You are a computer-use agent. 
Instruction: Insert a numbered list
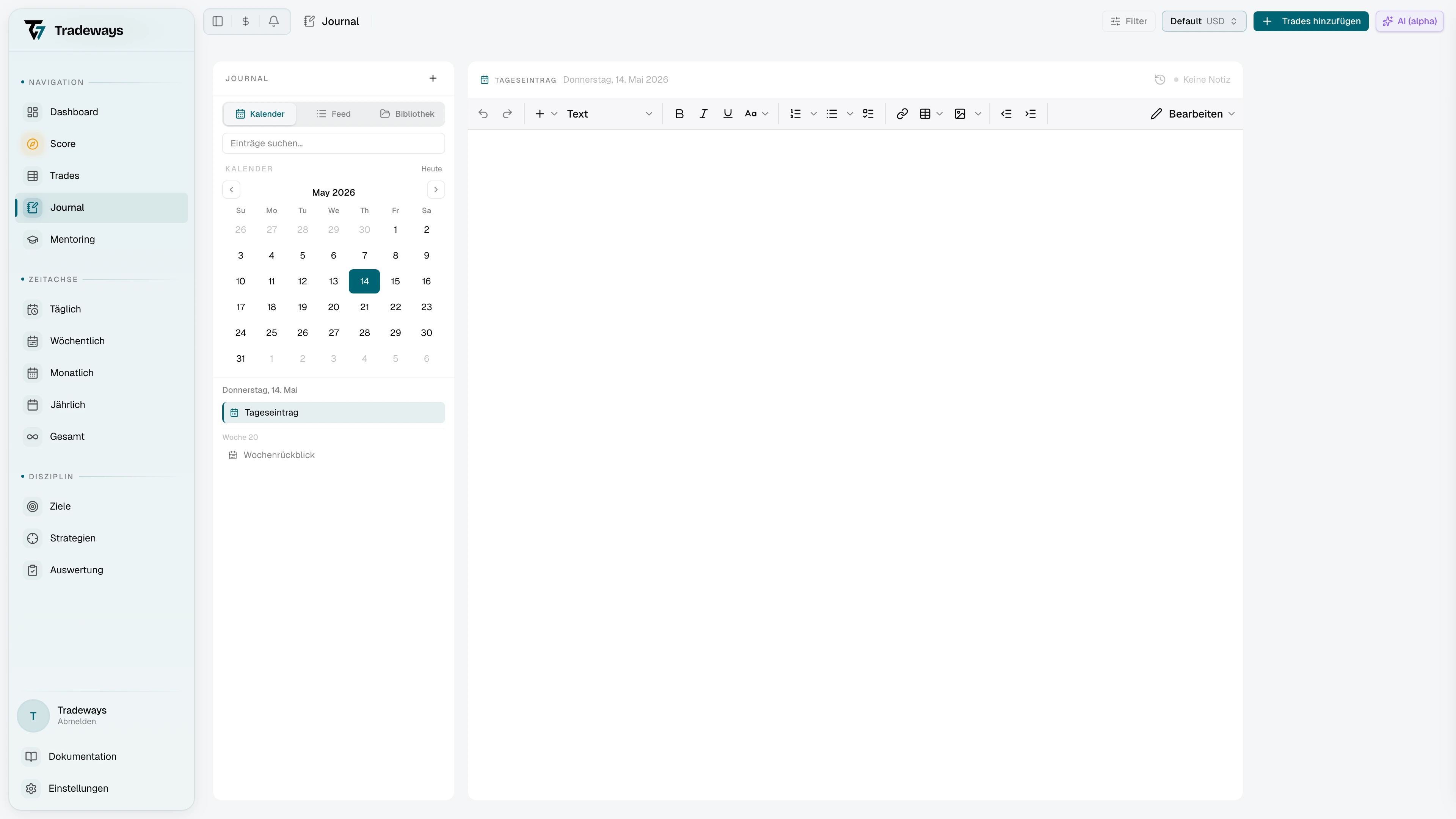coord(795,114)
